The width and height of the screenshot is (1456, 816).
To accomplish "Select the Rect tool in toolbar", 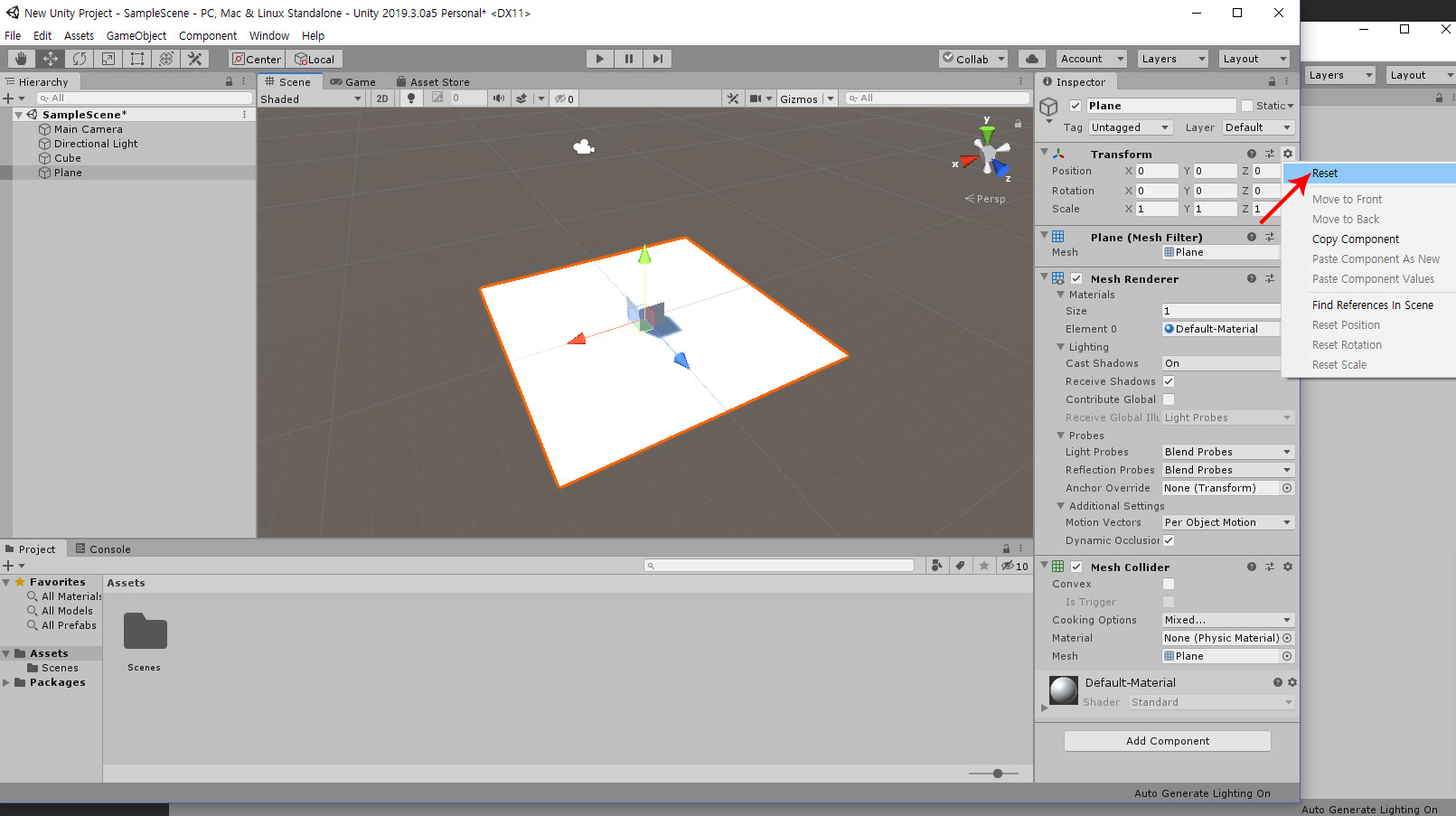I will click(x=136, y=59).
